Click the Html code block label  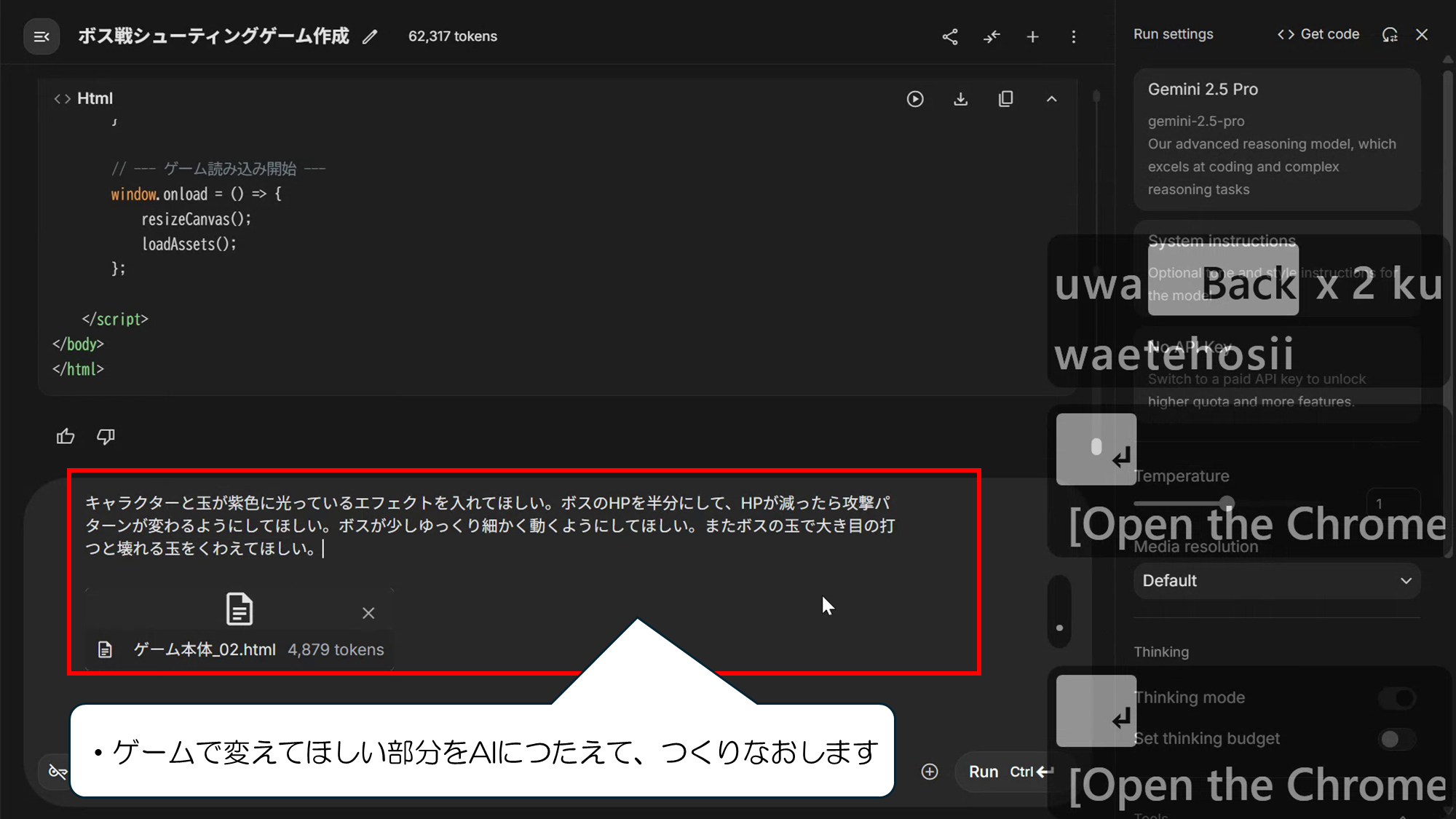coord(95,98)
